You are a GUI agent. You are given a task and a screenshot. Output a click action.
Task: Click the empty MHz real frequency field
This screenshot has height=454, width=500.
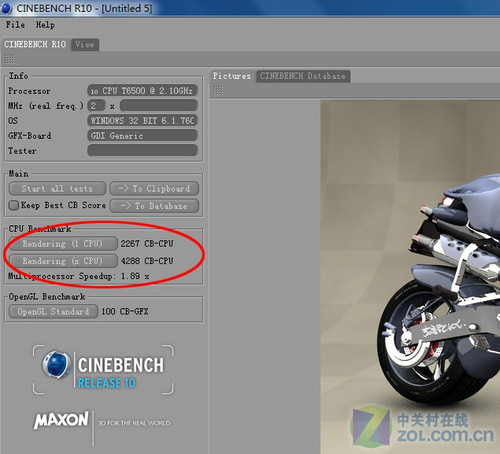[x=159, y=106]
